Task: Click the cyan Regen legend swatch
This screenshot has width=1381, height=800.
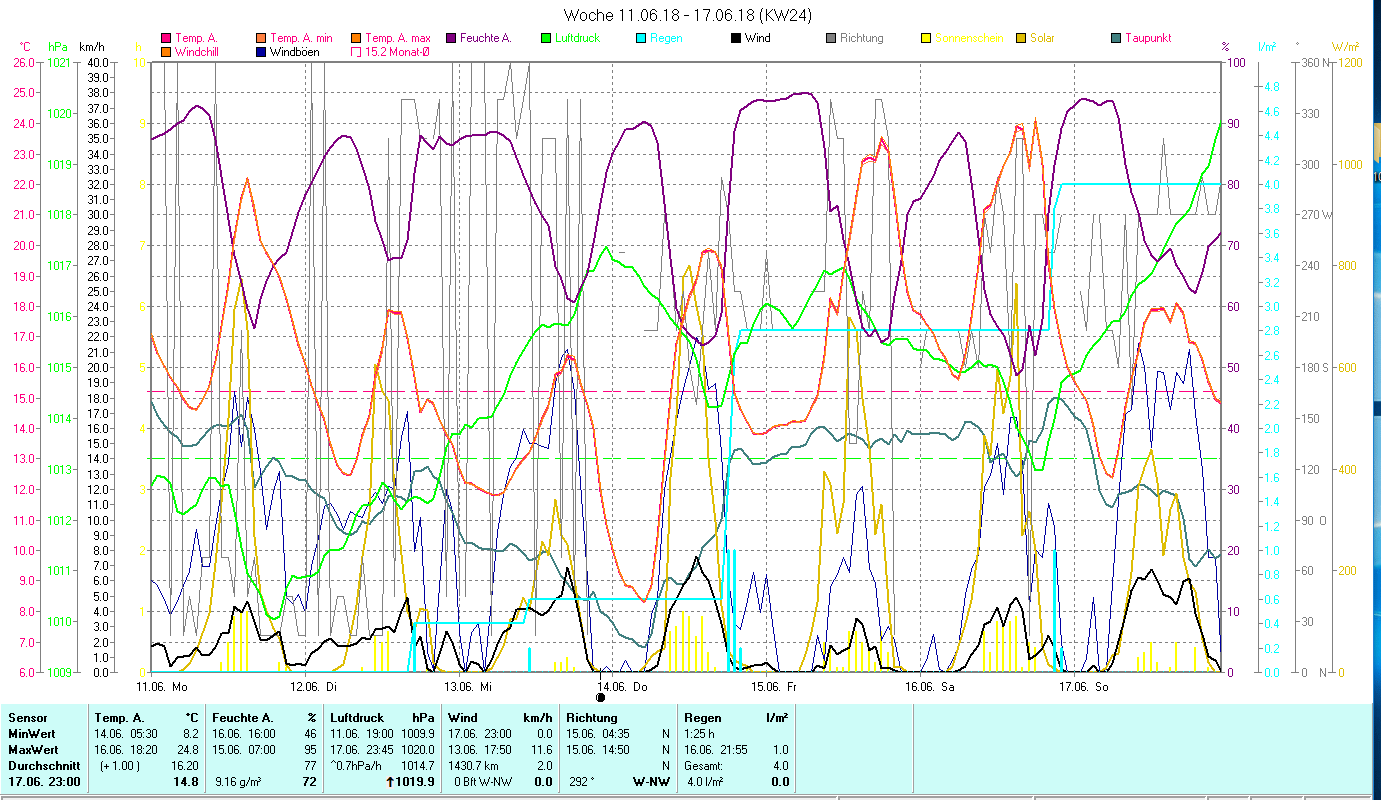Action: pyautogui.click(x=641, y=38)
